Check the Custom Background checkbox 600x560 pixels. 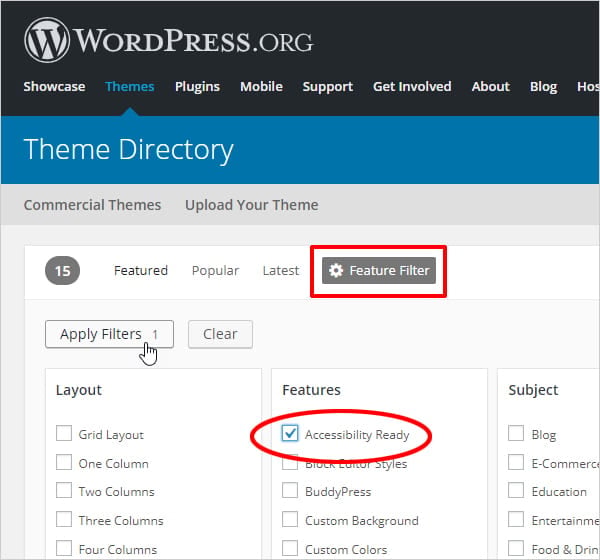[290, 520]
